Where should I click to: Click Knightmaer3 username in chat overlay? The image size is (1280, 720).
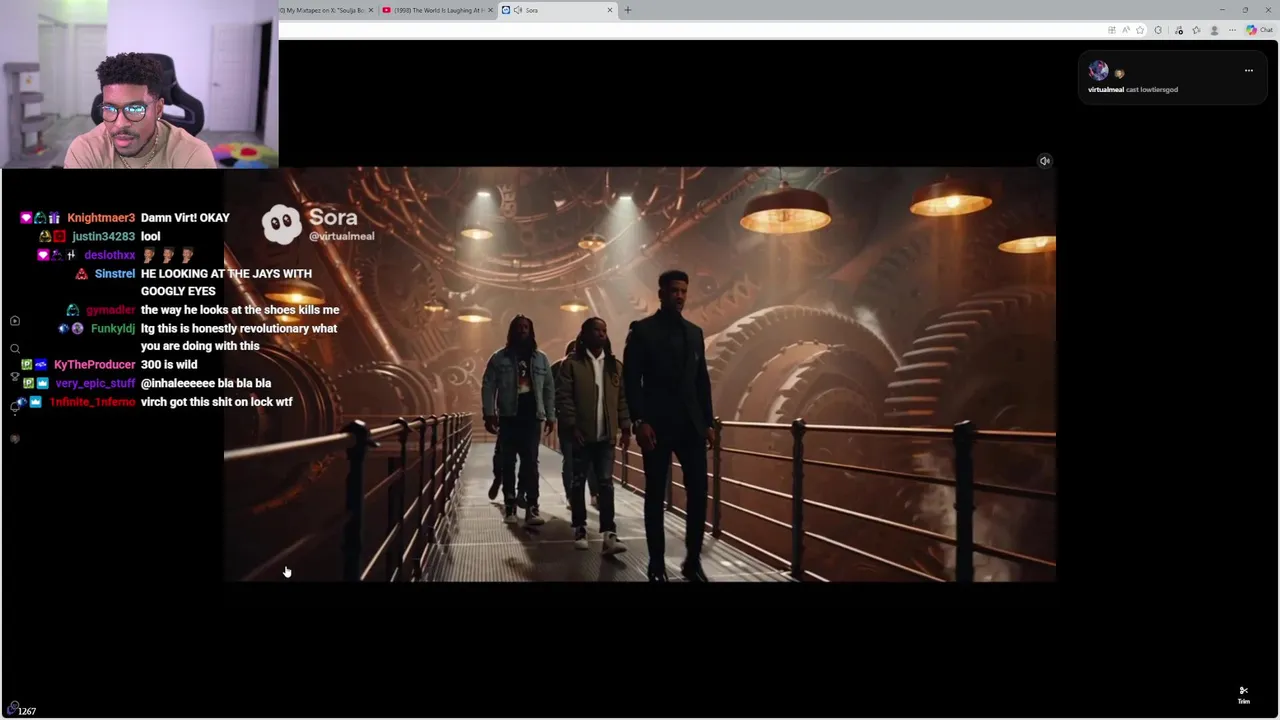click(101, 218)
